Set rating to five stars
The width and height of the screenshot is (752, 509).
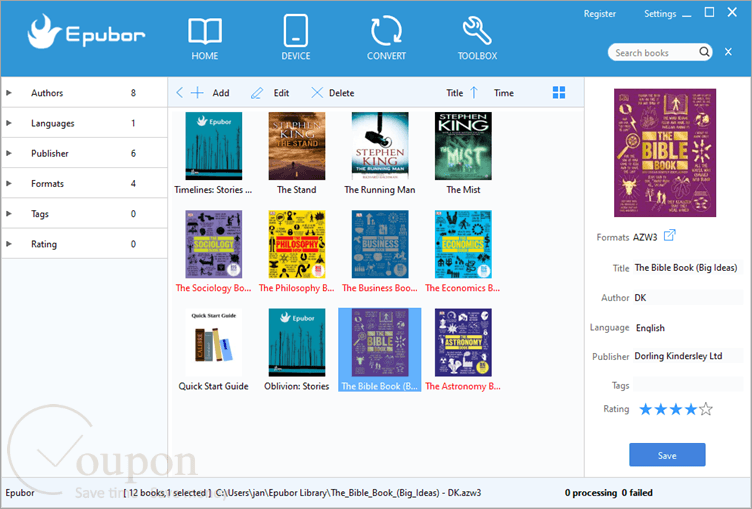click(705, 409)
